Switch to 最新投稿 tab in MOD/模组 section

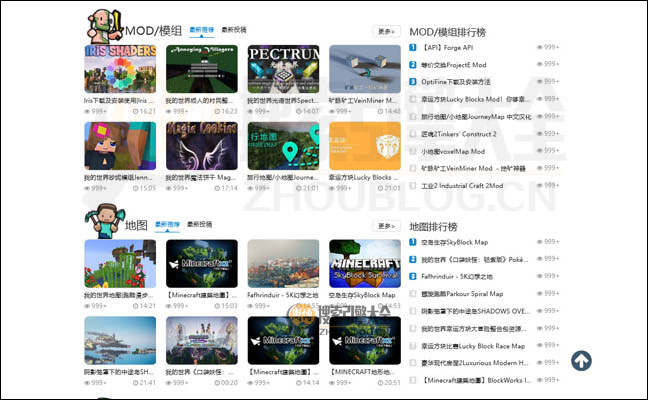[234, 30]
